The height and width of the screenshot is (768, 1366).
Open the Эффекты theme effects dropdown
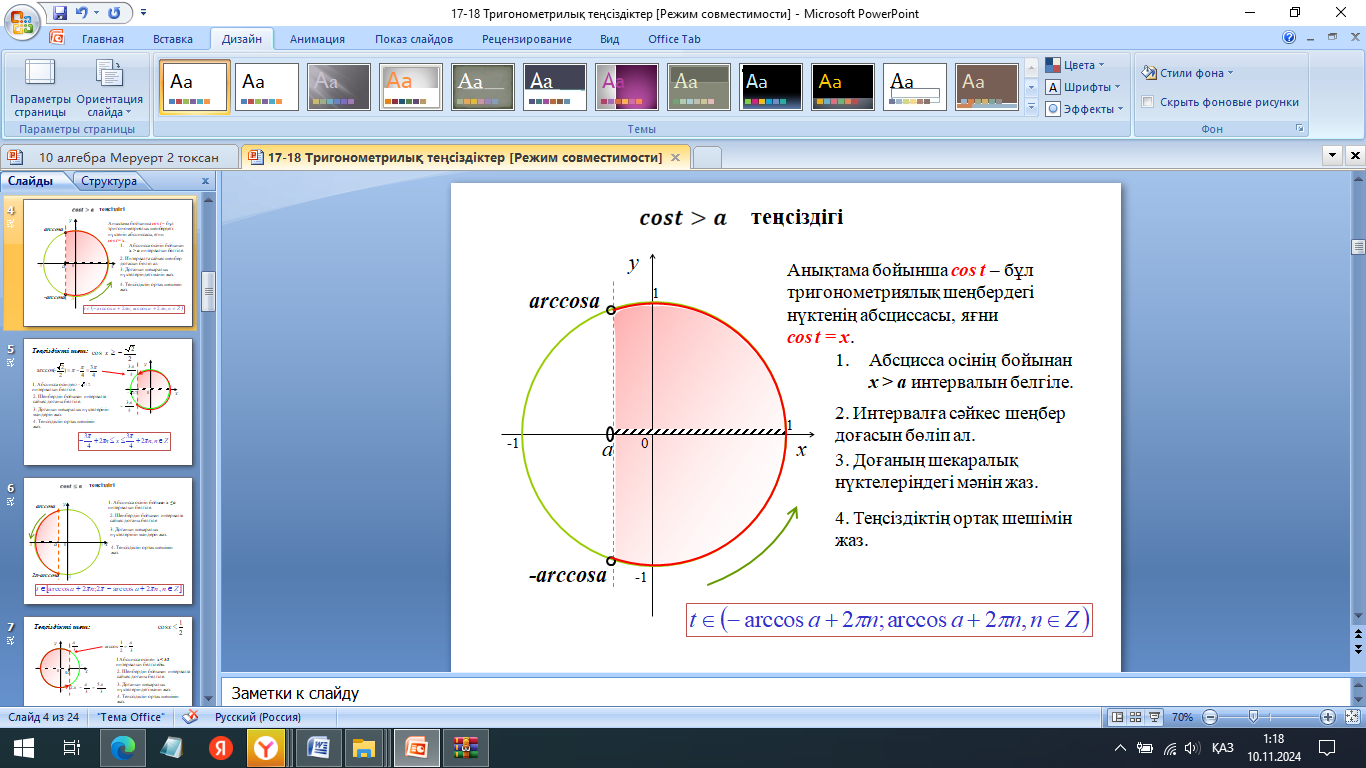click(x=1084, y=109)
